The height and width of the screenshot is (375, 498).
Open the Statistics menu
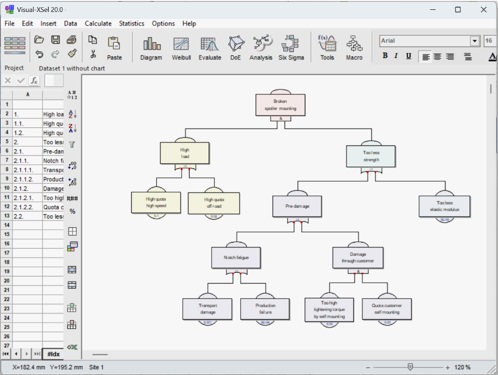pos(131,24)
